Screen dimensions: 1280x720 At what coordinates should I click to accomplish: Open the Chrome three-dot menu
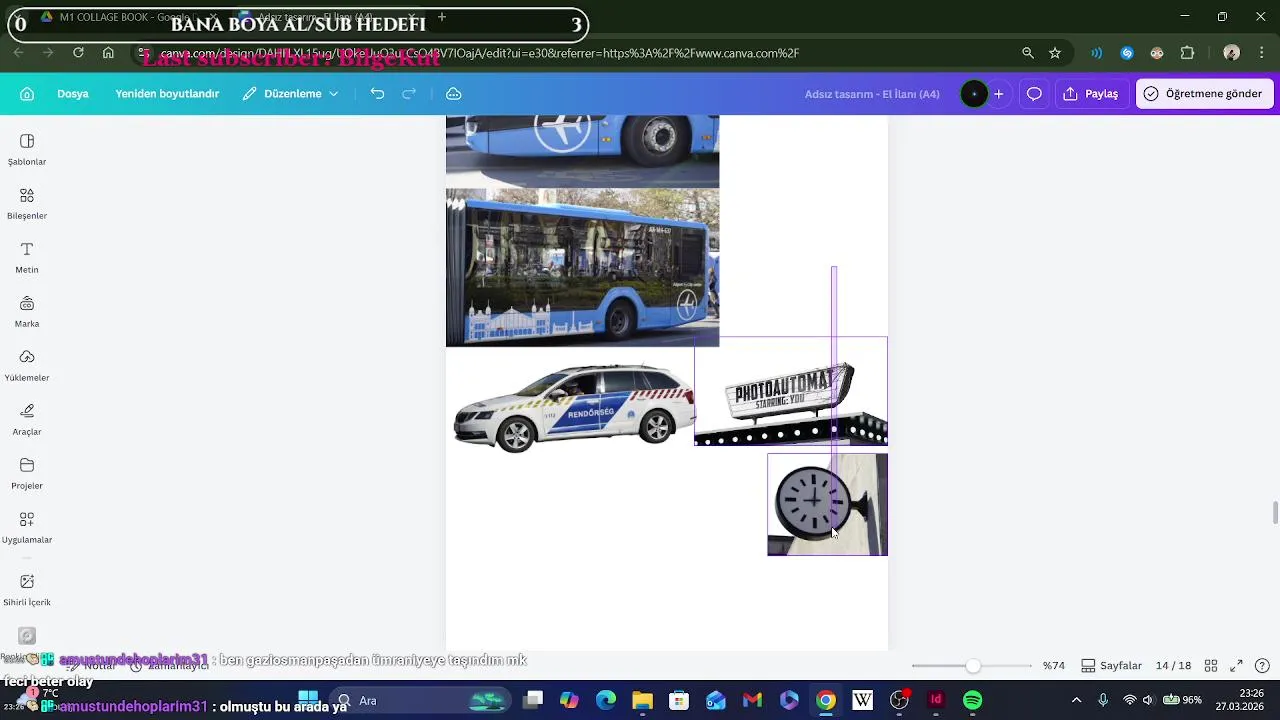[x=1261, y=53]
